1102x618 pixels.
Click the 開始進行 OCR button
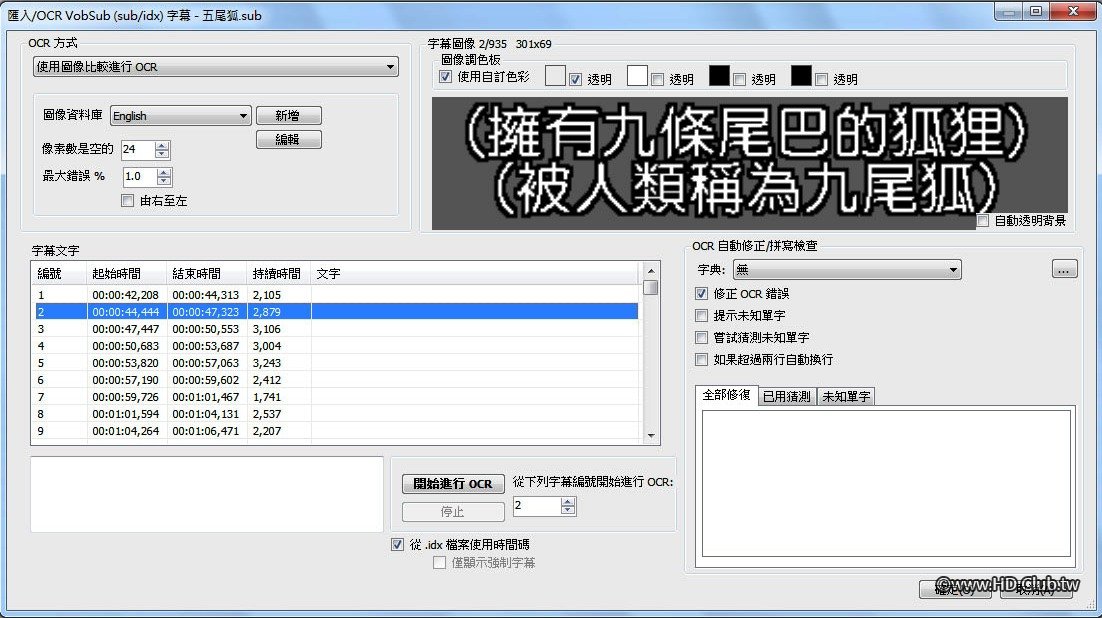tap(453, 484)
